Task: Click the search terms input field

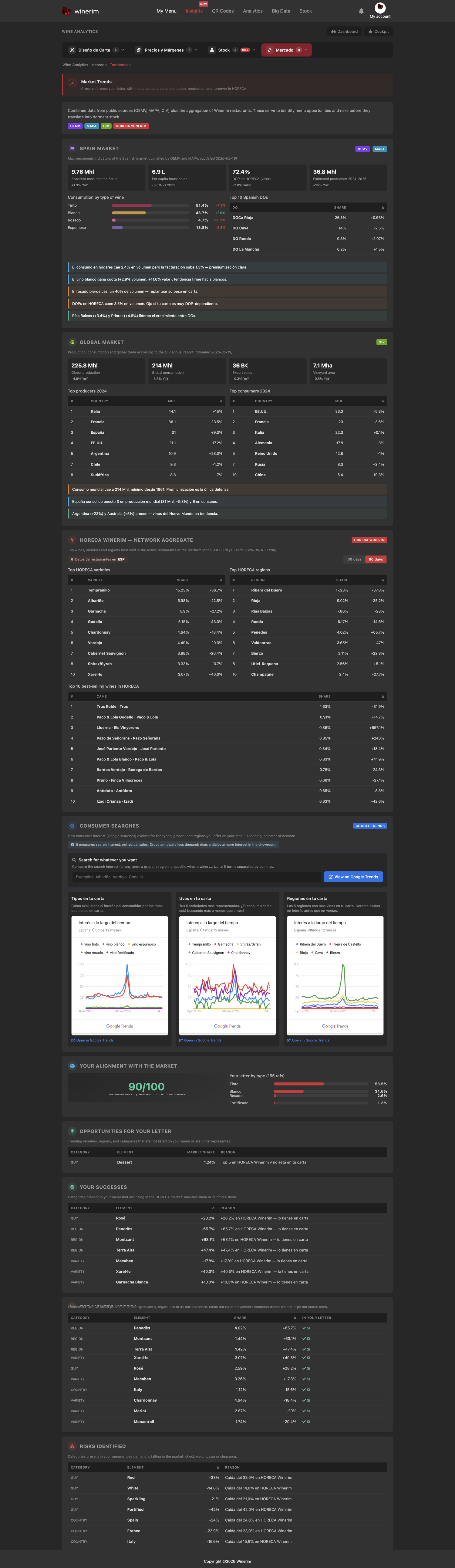Action: 197,877
